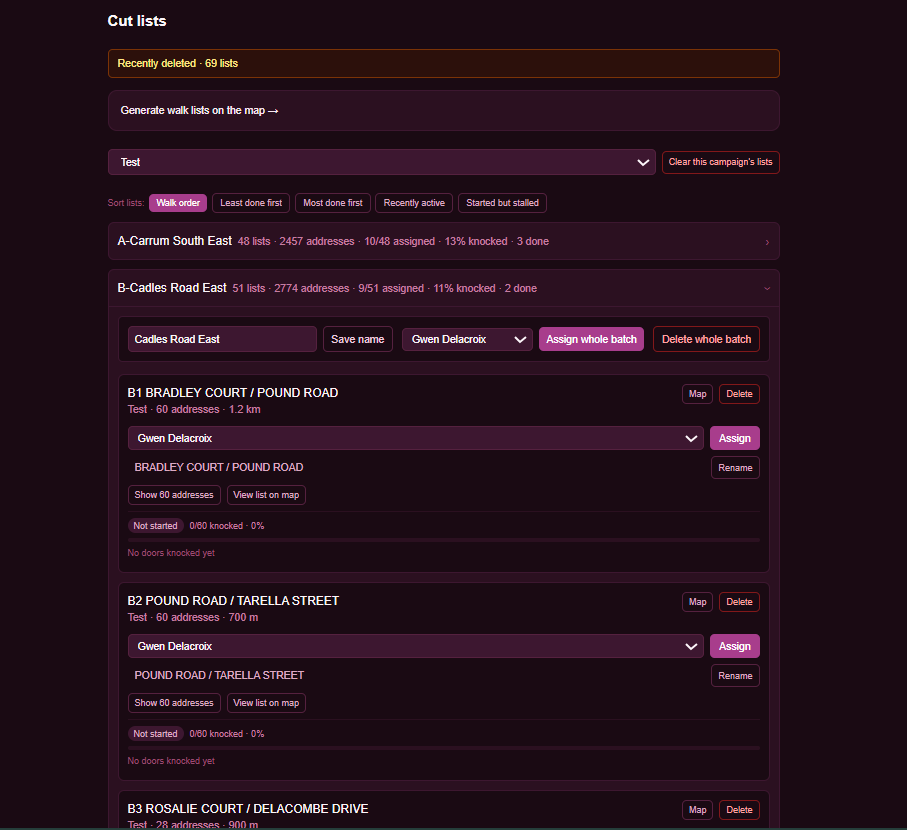Image resolution: width=907 pixels, height=830 pixels.
Task: Select Walk order sort option
Action: (178, 203)
